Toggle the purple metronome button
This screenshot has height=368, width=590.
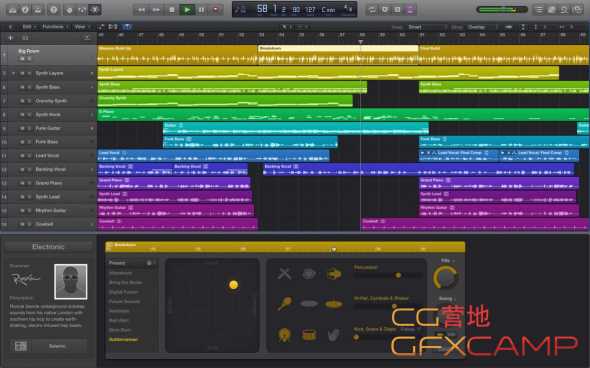[411, 10]
